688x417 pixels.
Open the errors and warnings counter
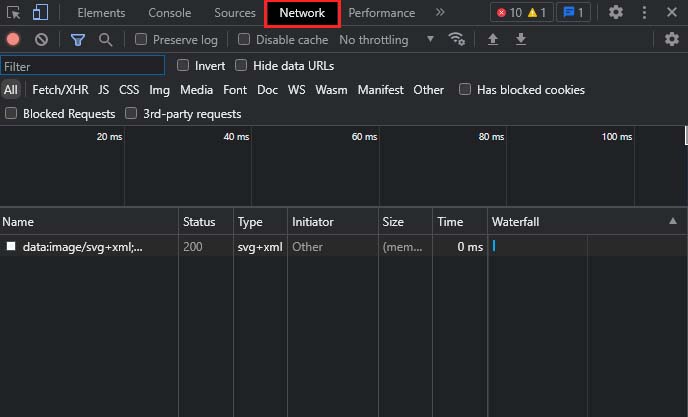tap(521, 12)
